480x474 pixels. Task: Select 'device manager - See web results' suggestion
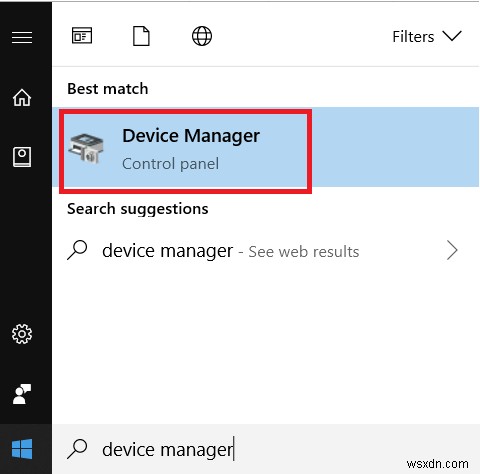pyautogui.click(x=266, y=251)
